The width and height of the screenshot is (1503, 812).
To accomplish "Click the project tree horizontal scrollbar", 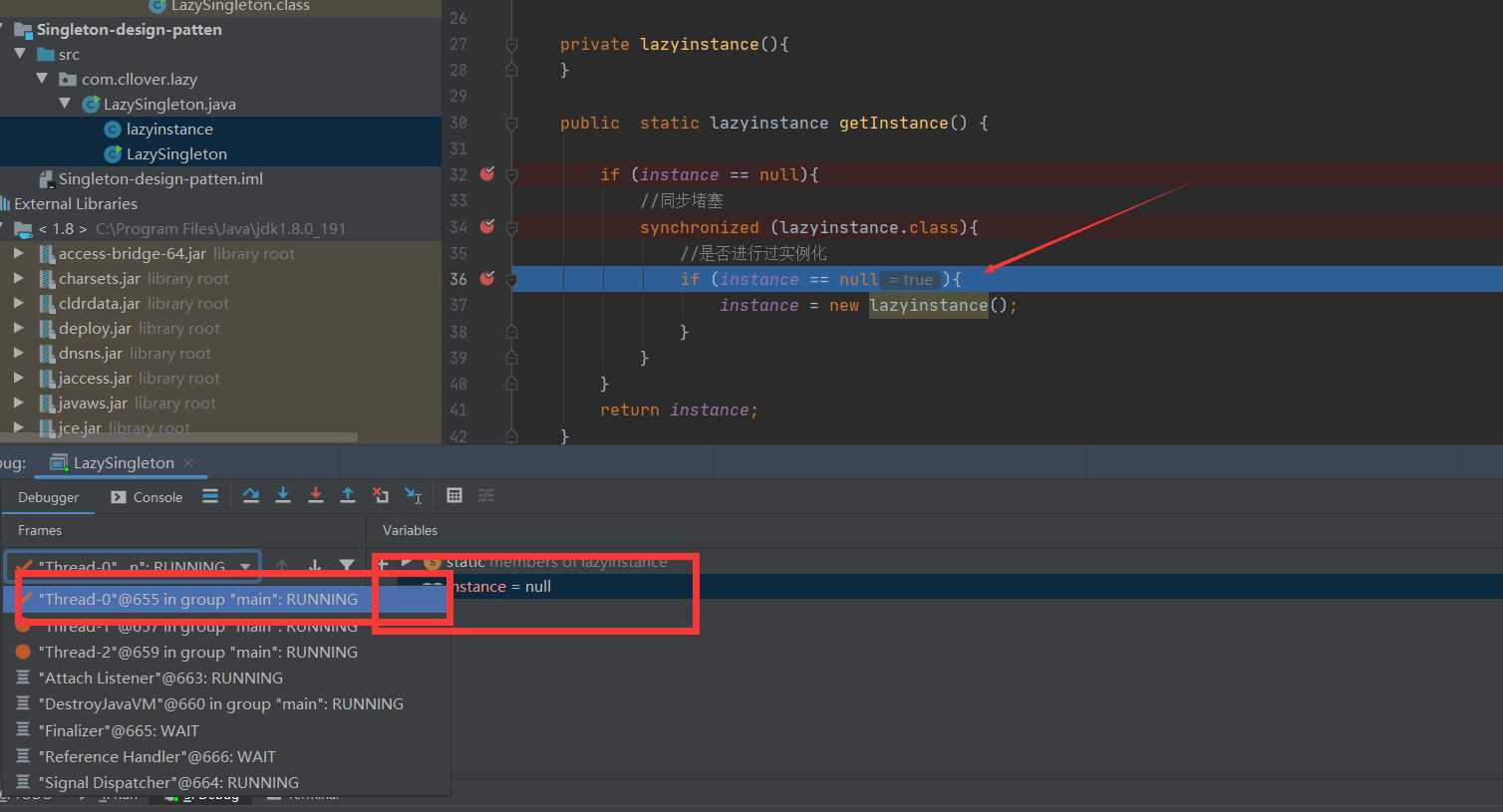I will pos(179,436).
